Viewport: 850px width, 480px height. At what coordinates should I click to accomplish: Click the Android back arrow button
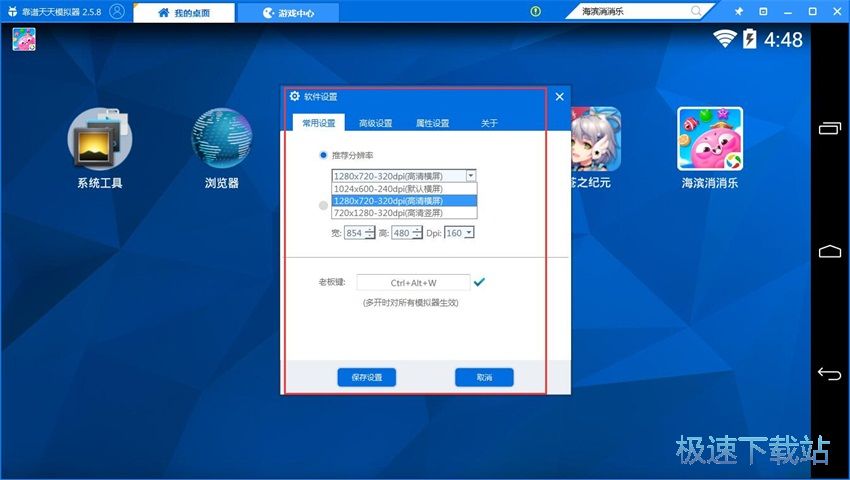click(x=829, y=374)
